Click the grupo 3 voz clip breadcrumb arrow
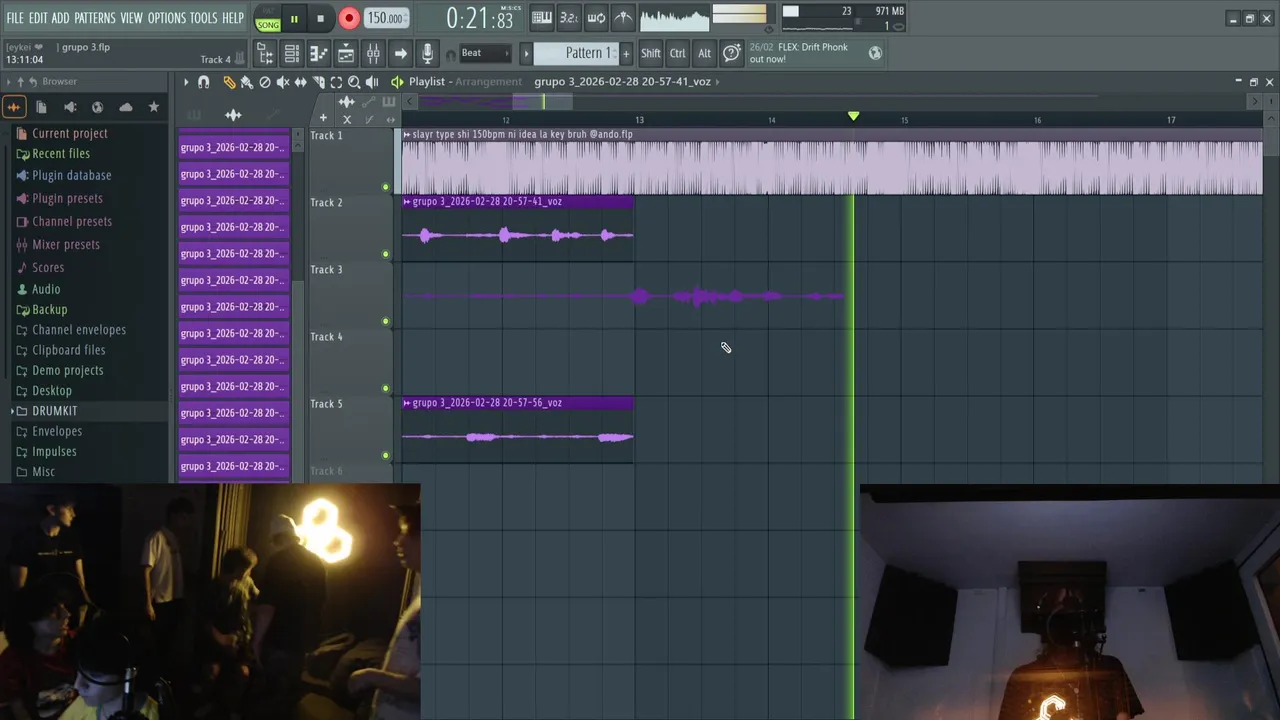 click(717, 82)
